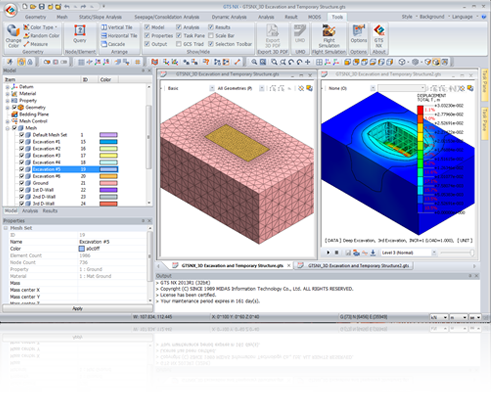Click the UMD icon
The image size is (491, 400).
coord(300,30)
